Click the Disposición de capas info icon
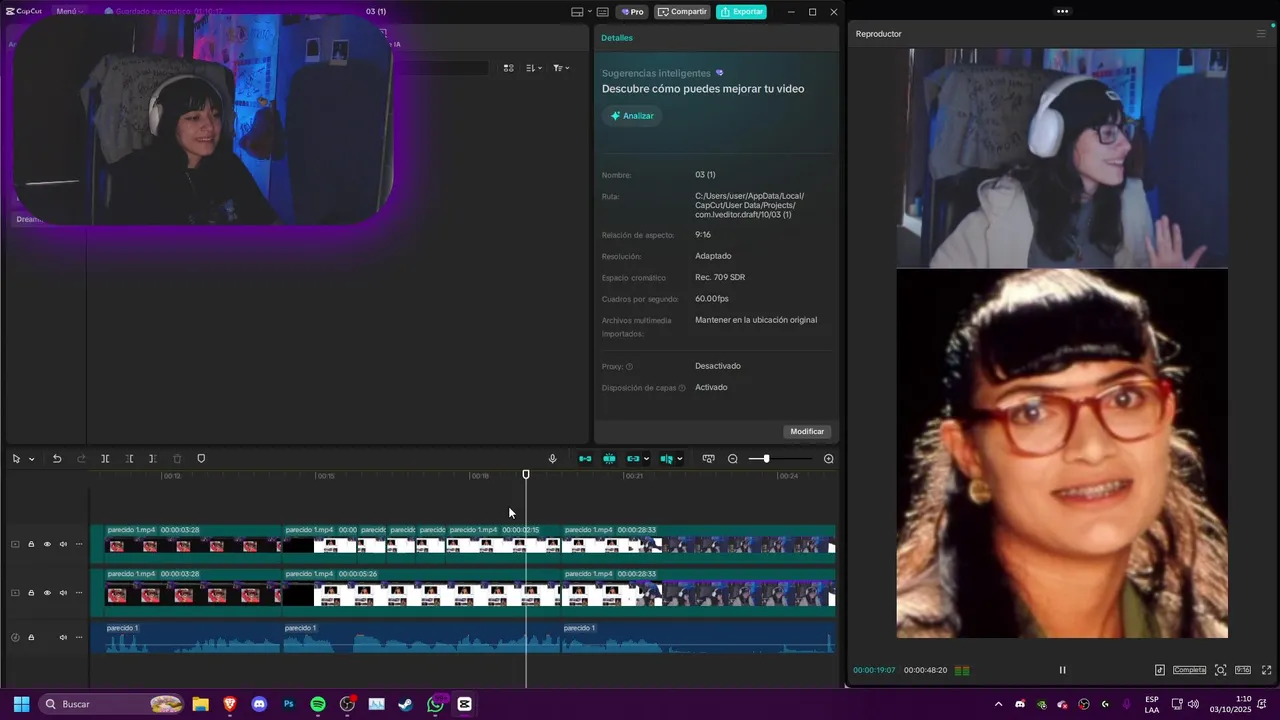This screenshot has height=720, width=1280. point(682,388)
